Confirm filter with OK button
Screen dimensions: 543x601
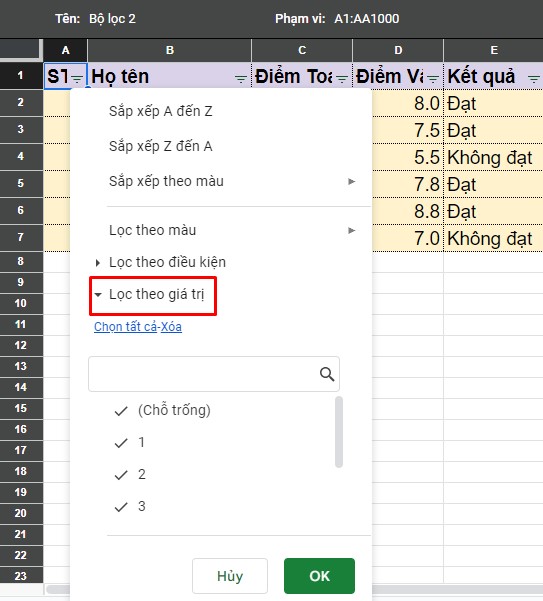coord(319,576)
